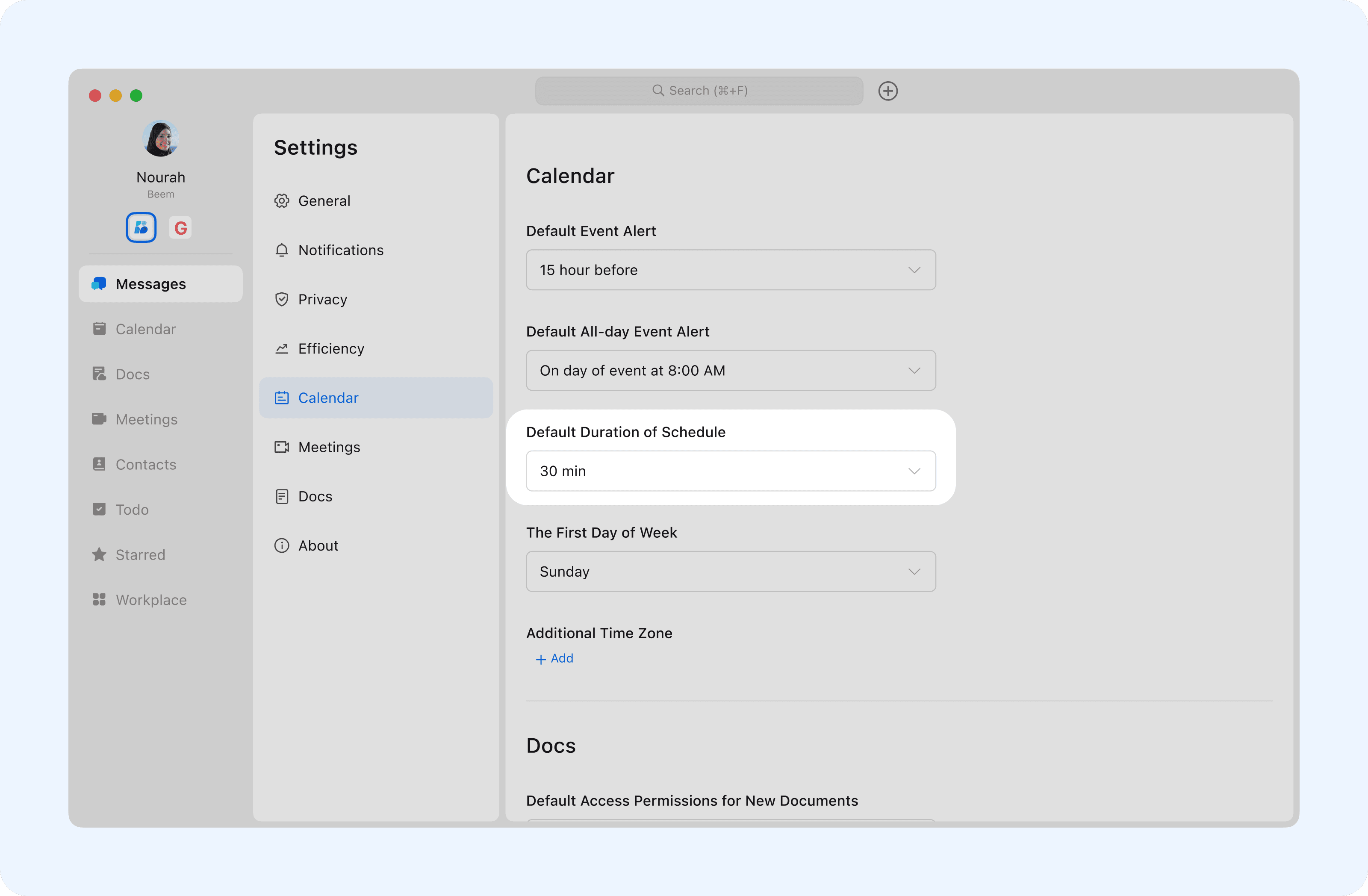
Task: Expand Default Duration of Schedule dropdown
Action: (731, 471)
